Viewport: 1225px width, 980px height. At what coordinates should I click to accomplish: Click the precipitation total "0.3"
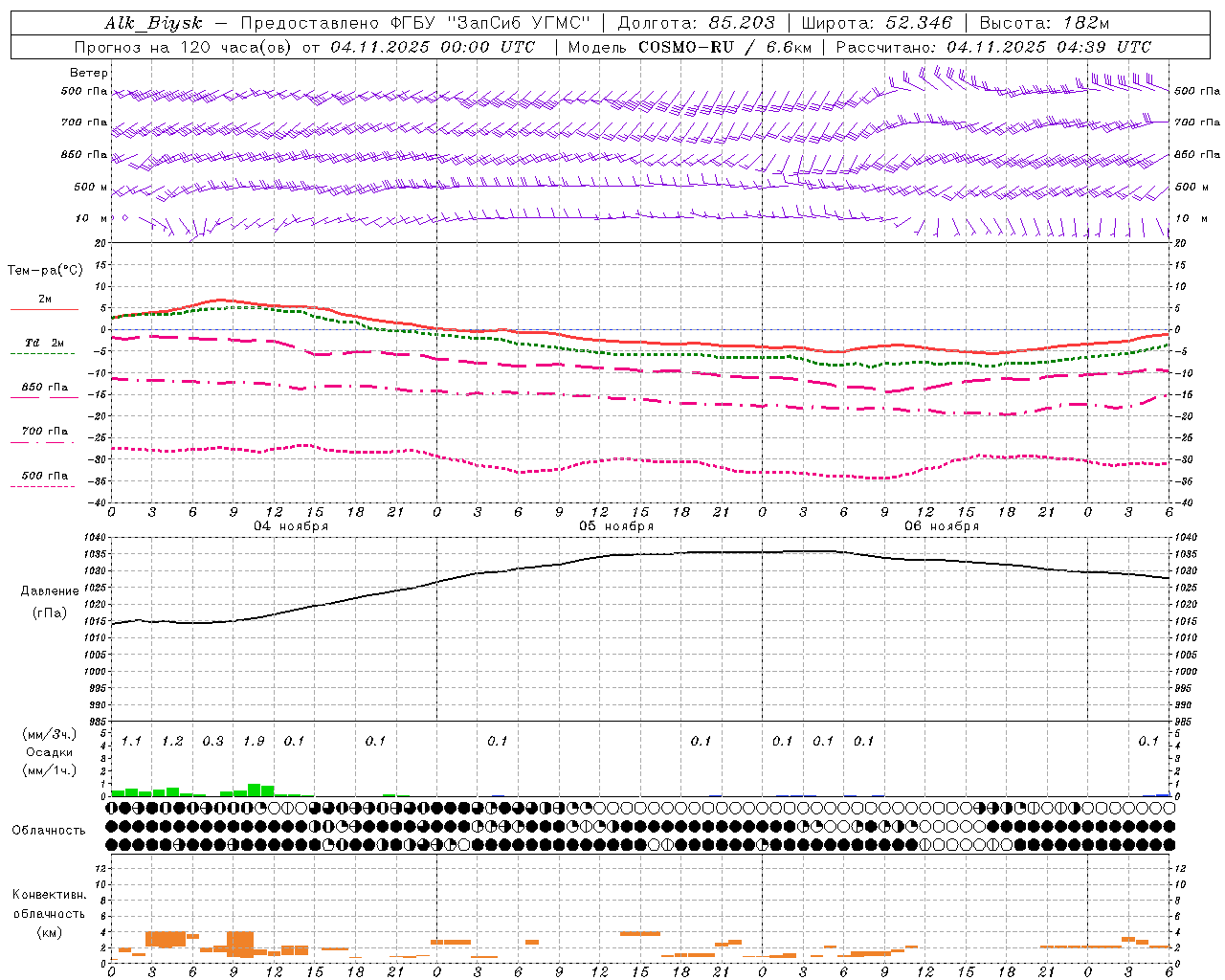(x=213, y=741)
